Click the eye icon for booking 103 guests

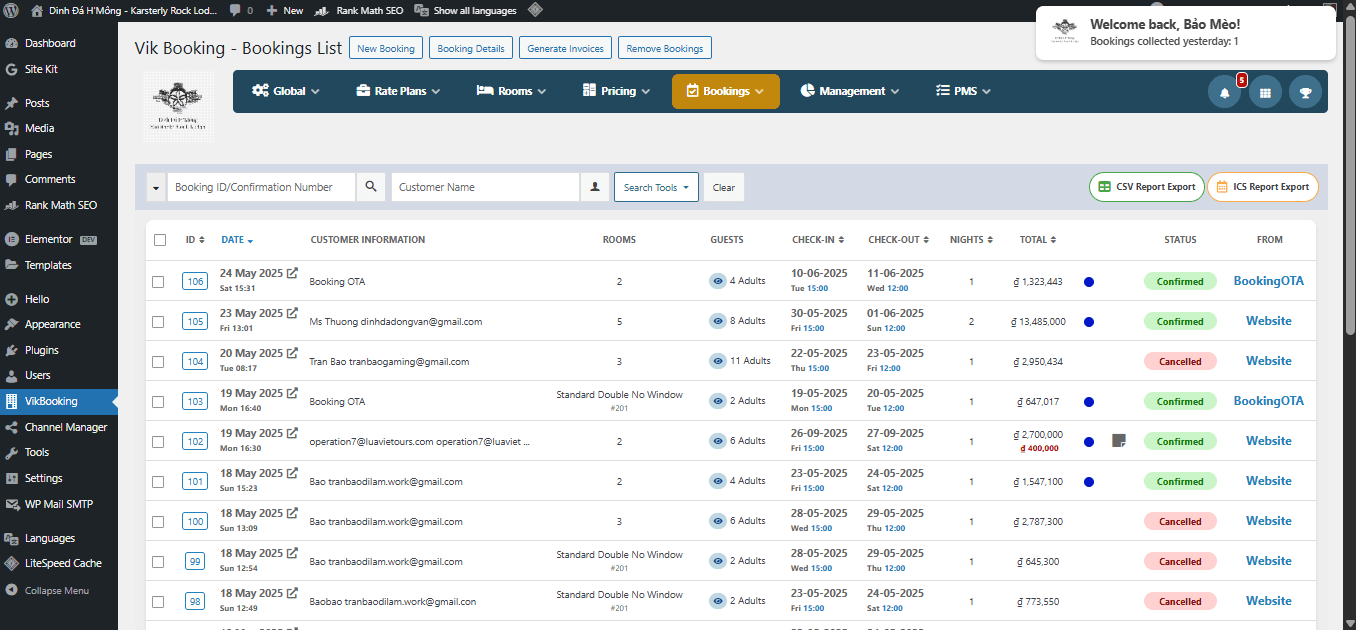pos(717,401)
